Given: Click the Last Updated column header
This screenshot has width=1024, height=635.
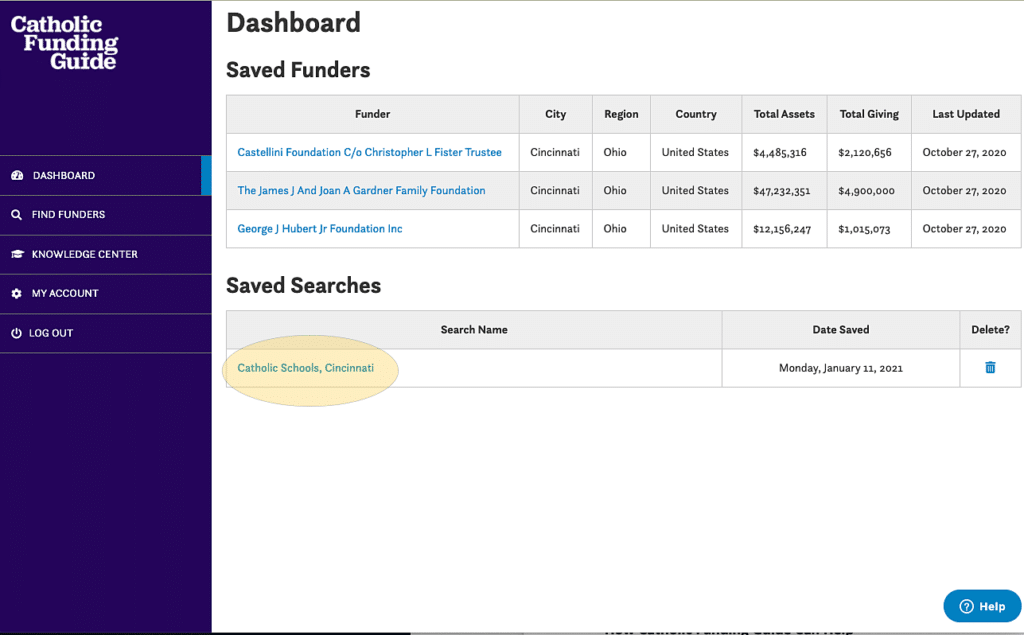Looking at the screenshot, I should click(x=966, y=114).
